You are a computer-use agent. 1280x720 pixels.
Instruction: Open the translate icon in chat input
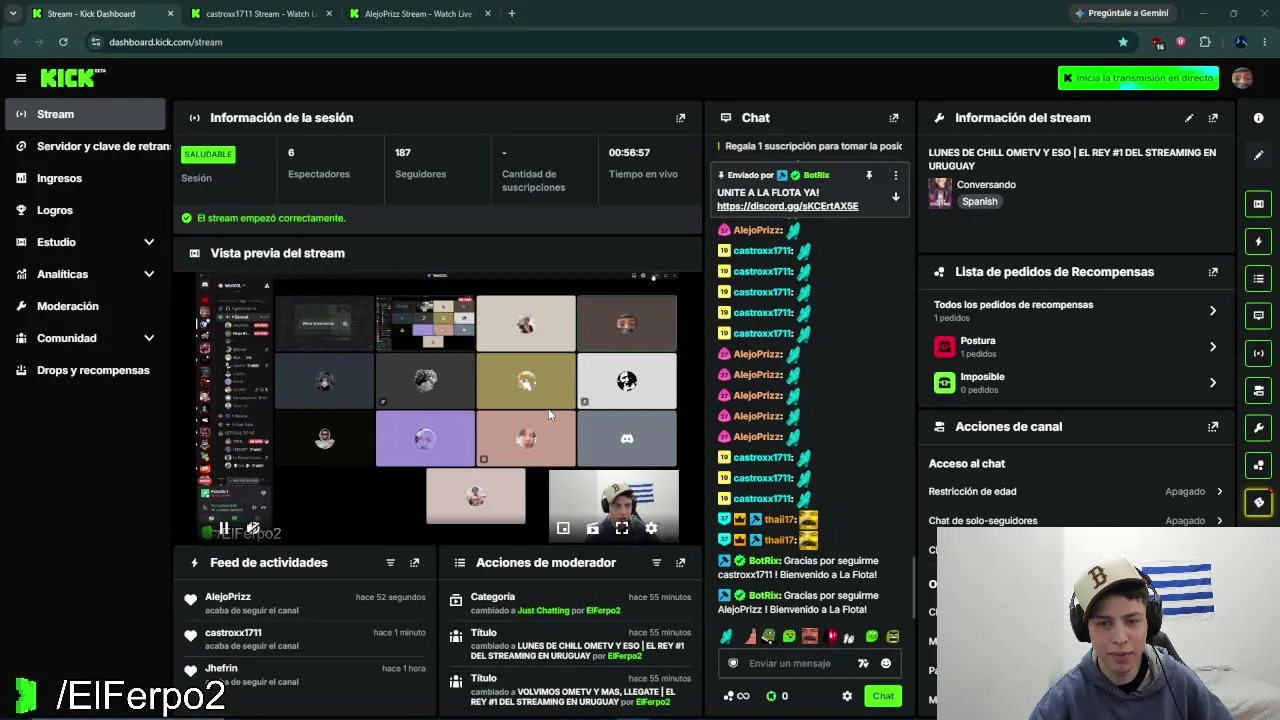(863, 663)
